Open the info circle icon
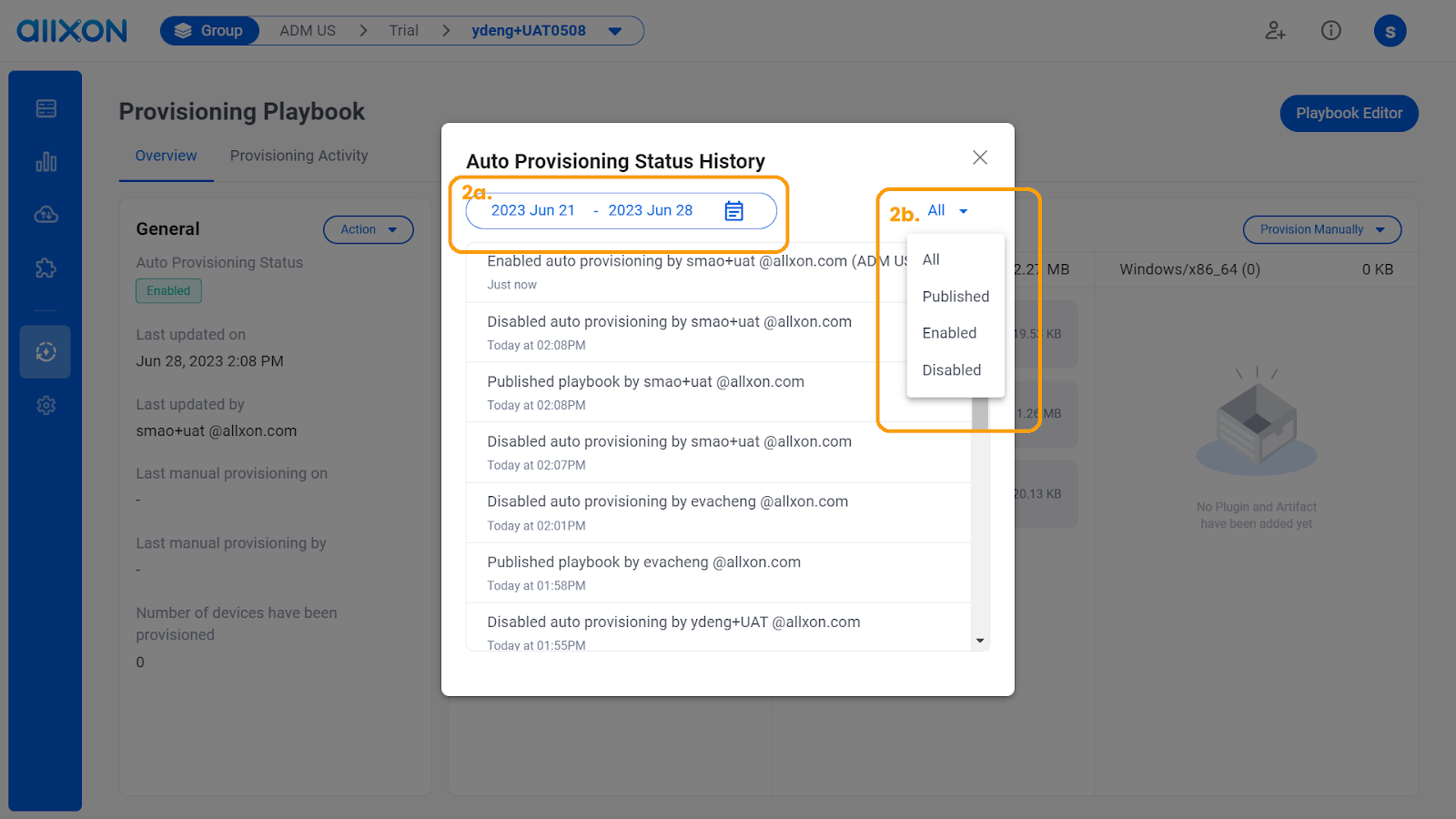 click(x=1330, y=31)
